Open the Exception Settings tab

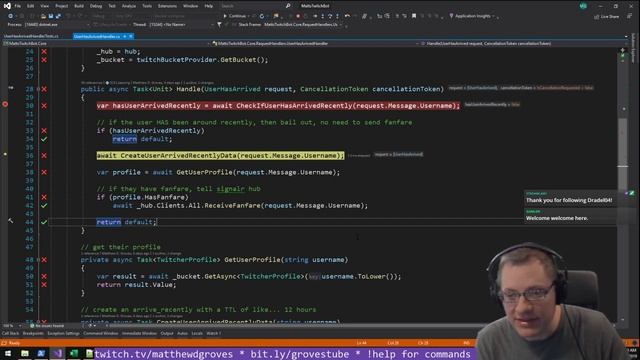click(x=63, y=333)
